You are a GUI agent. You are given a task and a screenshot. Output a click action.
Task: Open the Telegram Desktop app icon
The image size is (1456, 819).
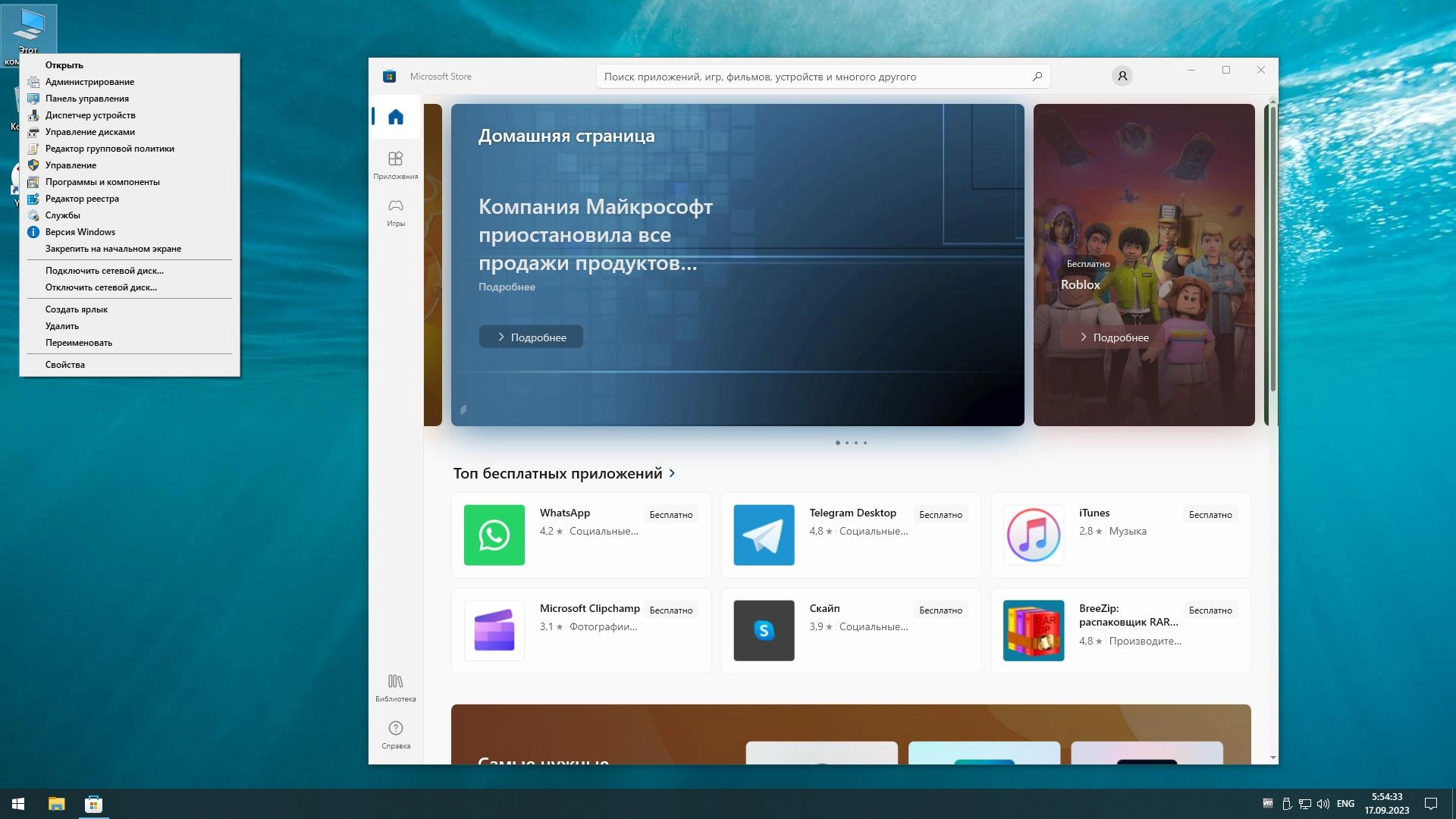coord(764,535)
